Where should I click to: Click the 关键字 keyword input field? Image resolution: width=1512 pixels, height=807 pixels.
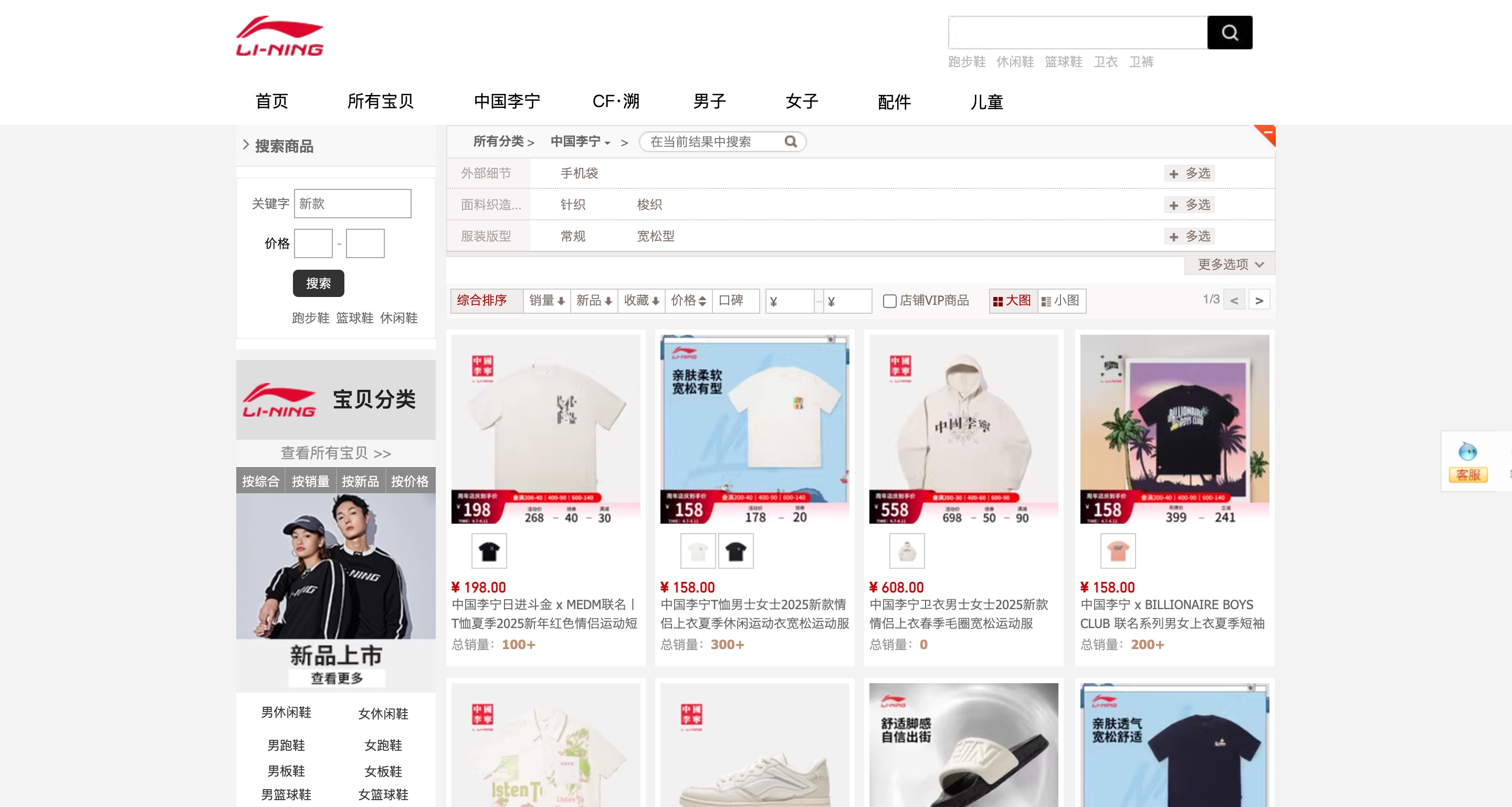[352, 204]
